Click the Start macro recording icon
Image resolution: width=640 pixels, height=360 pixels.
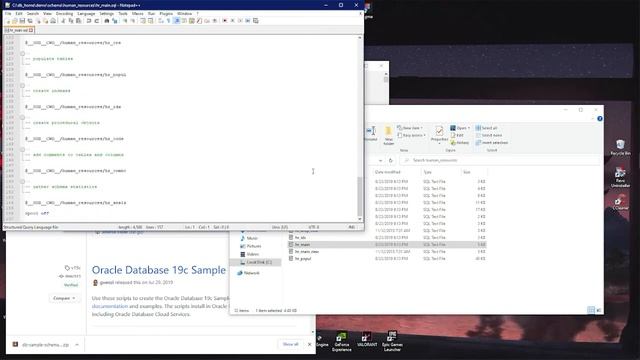pyautogui.click(x=224, y=21)
